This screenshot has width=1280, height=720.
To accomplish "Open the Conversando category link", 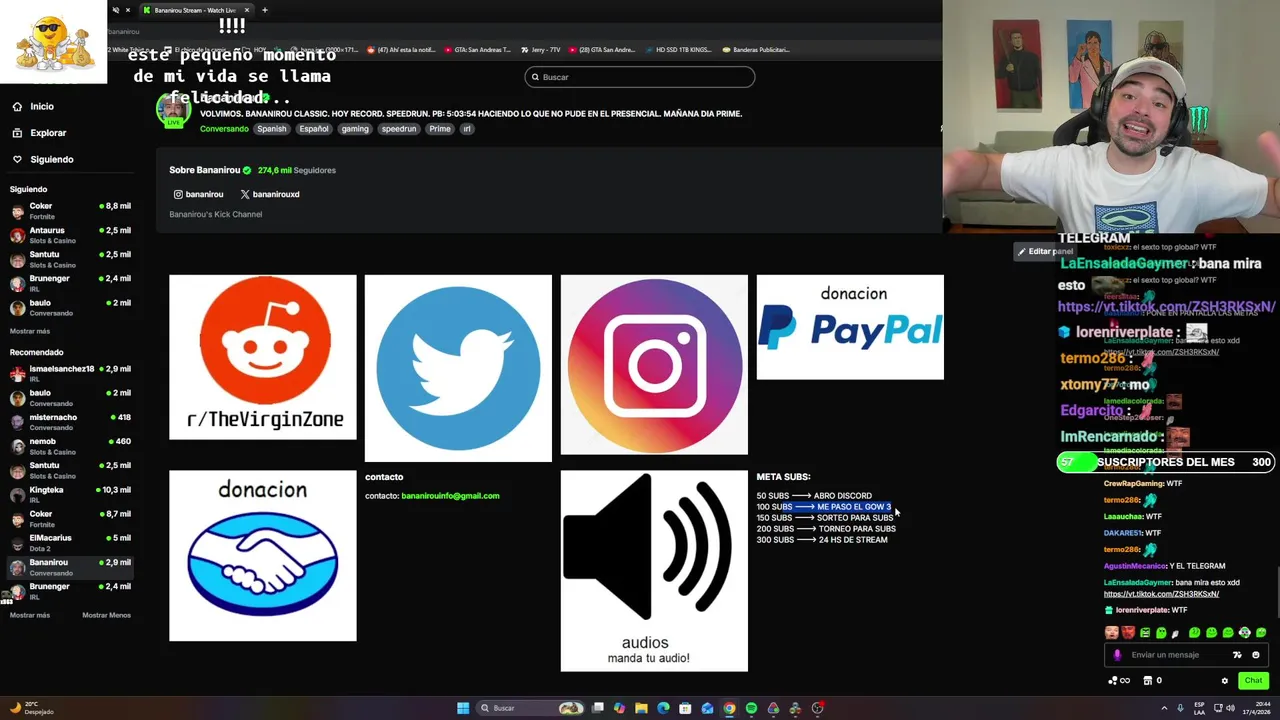I will [x=223, y=129].
